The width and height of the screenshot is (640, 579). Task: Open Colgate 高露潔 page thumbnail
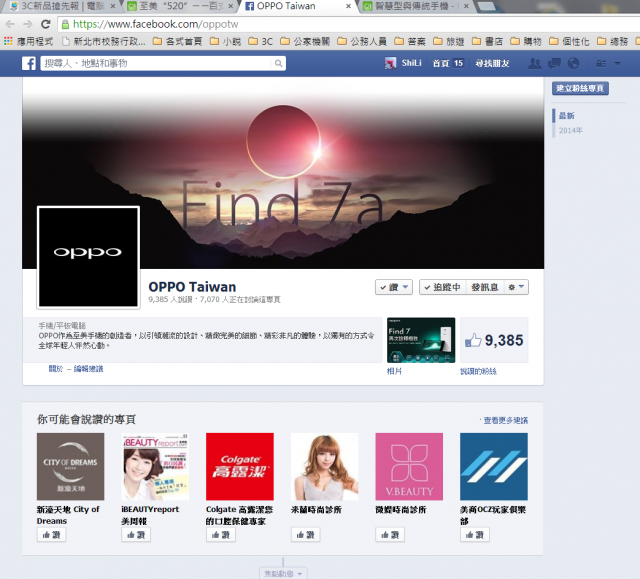(x=240, y=466)
